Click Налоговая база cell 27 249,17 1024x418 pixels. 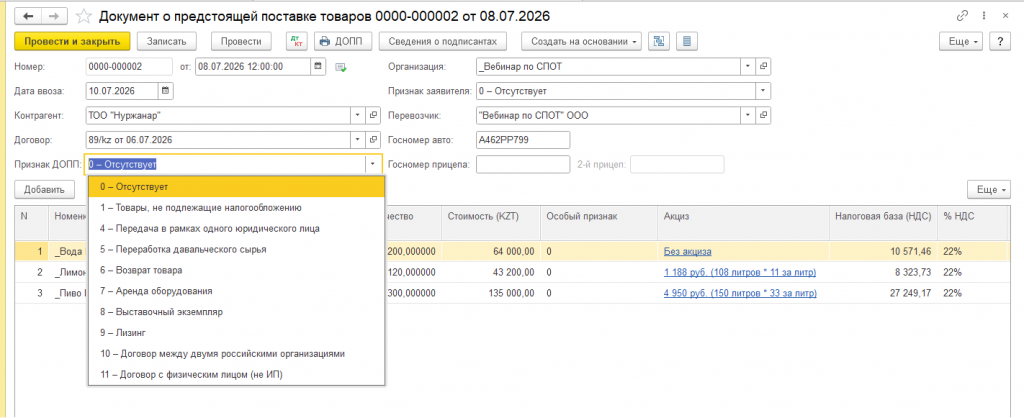pyautogui.click(x=884, y=293)
